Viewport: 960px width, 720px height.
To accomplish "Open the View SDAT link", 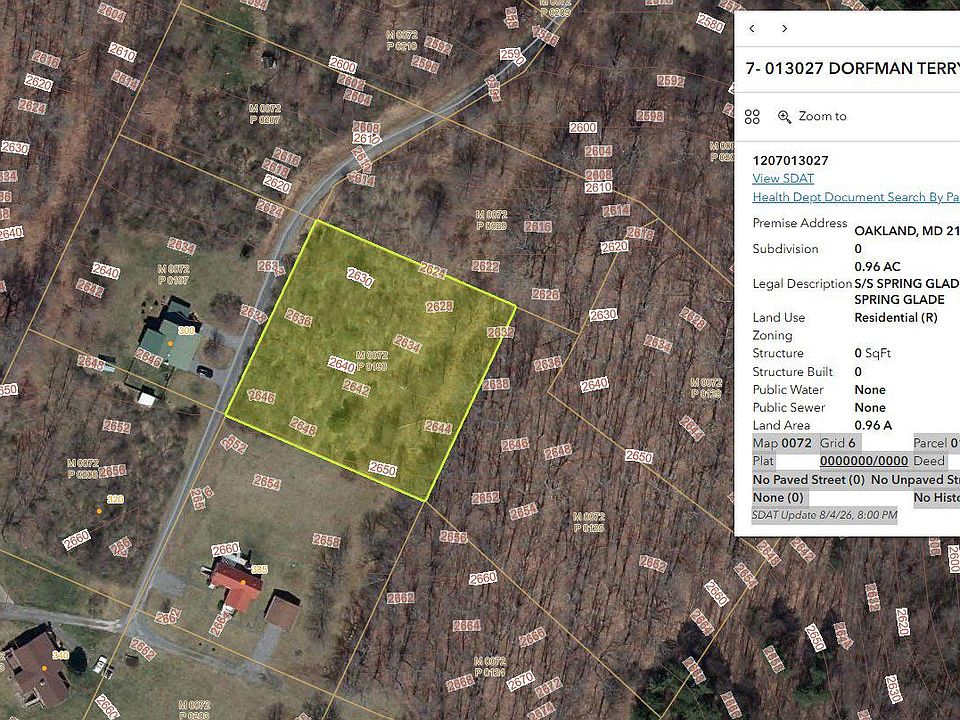I will 783,179.
